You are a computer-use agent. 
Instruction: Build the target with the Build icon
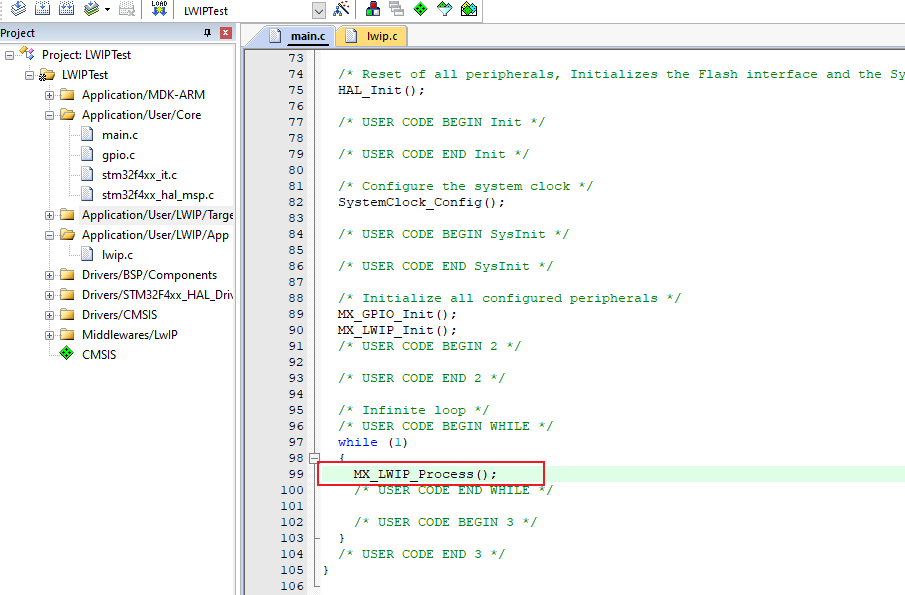tap(42, 9)
